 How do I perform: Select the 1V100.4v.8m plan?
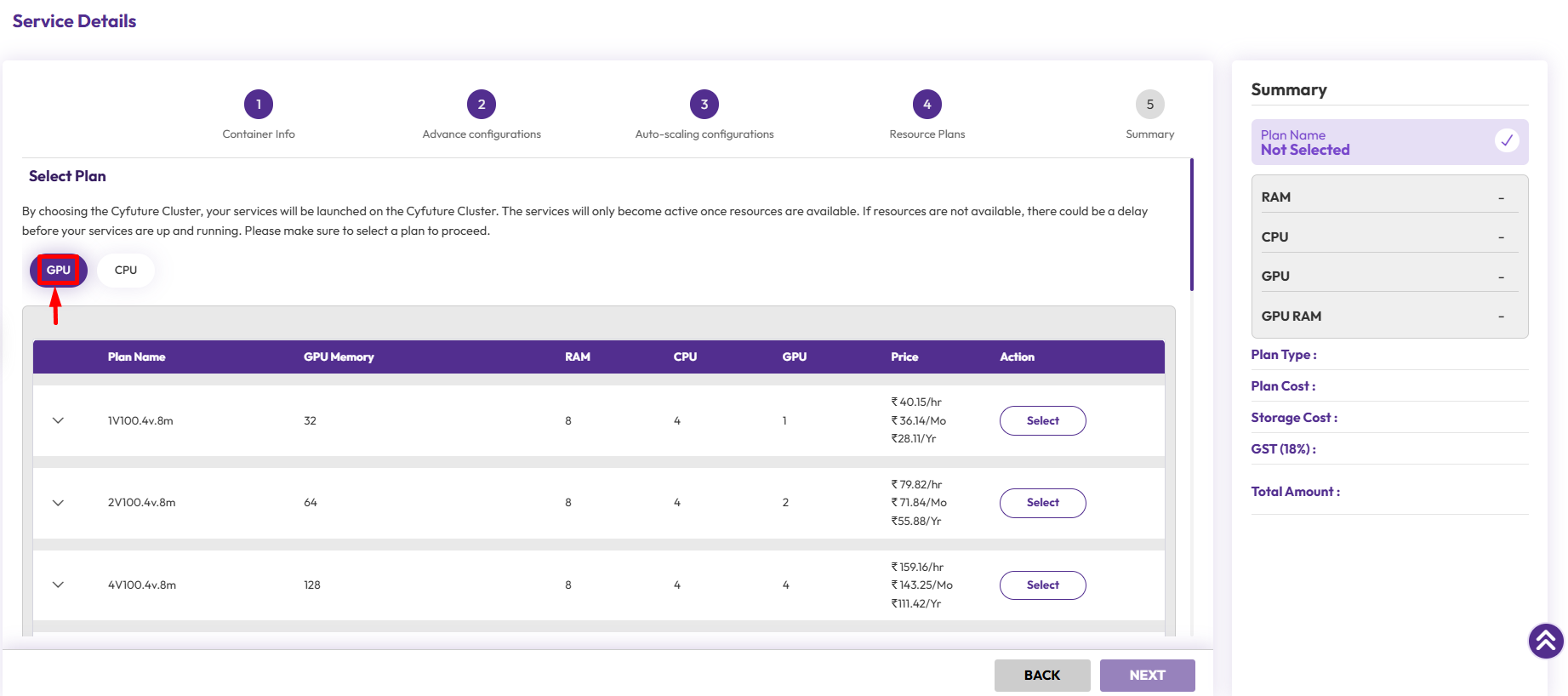(1042, 420)
